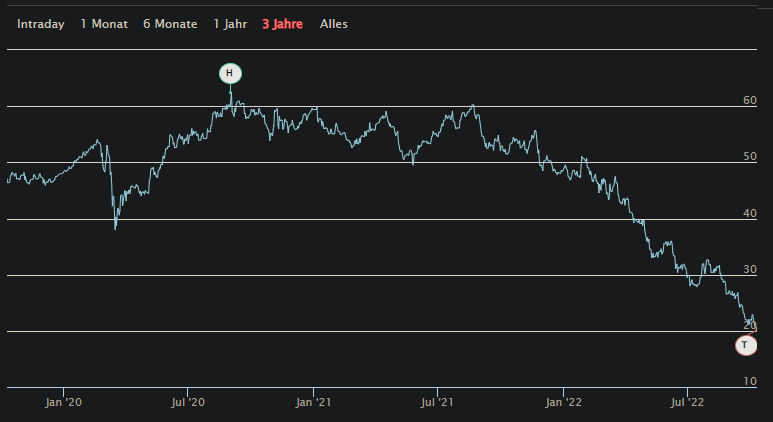Show full history with Alles
773x422 pixels.
click(334, 24)
